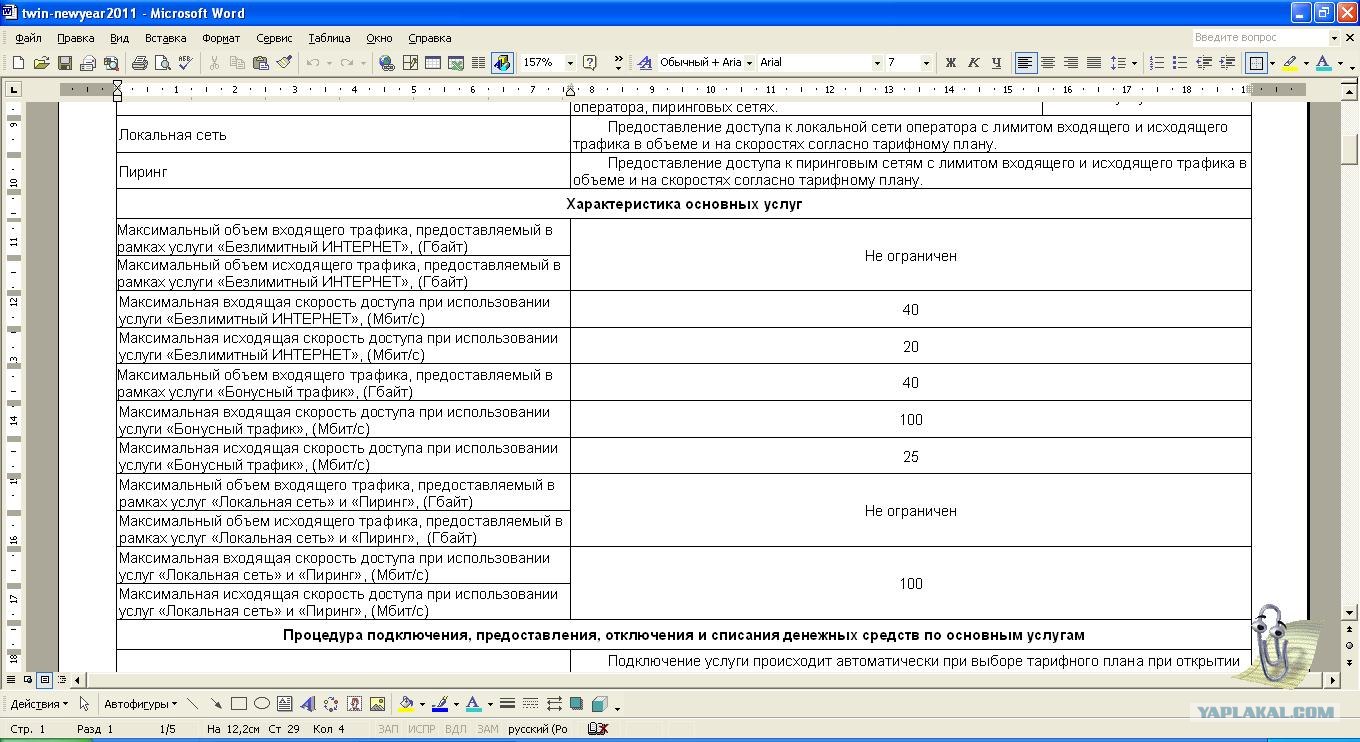Apply bulleted list formatting

(1180, 63)
